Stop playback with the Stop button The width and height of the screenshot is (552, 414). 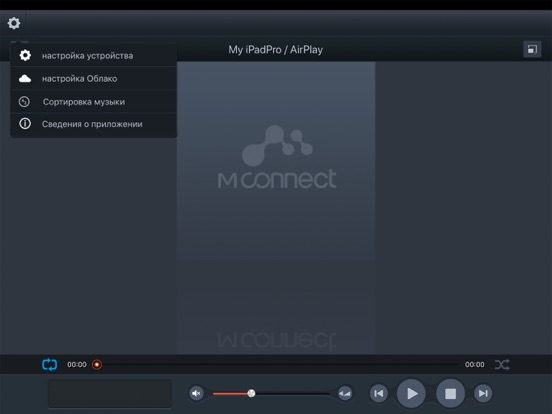450,393
